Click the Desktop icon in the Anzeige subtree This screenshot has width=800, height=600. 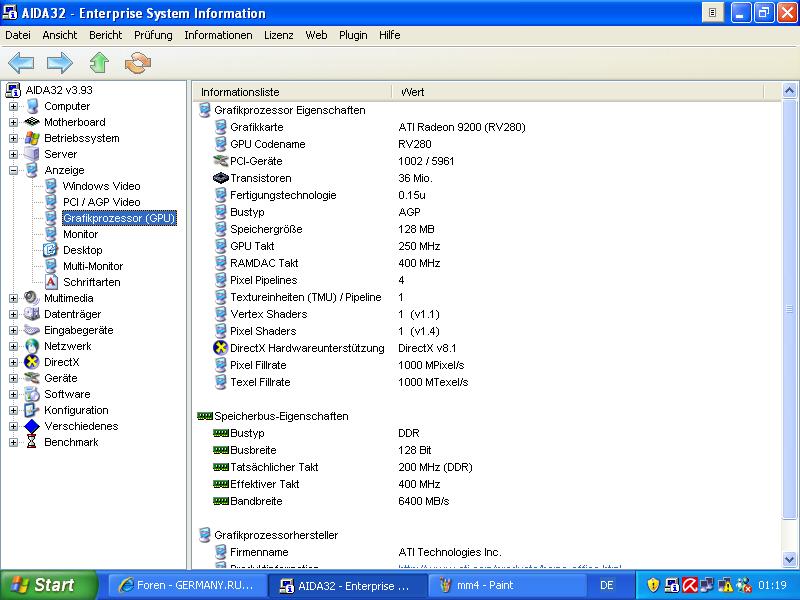click(51, 250)
